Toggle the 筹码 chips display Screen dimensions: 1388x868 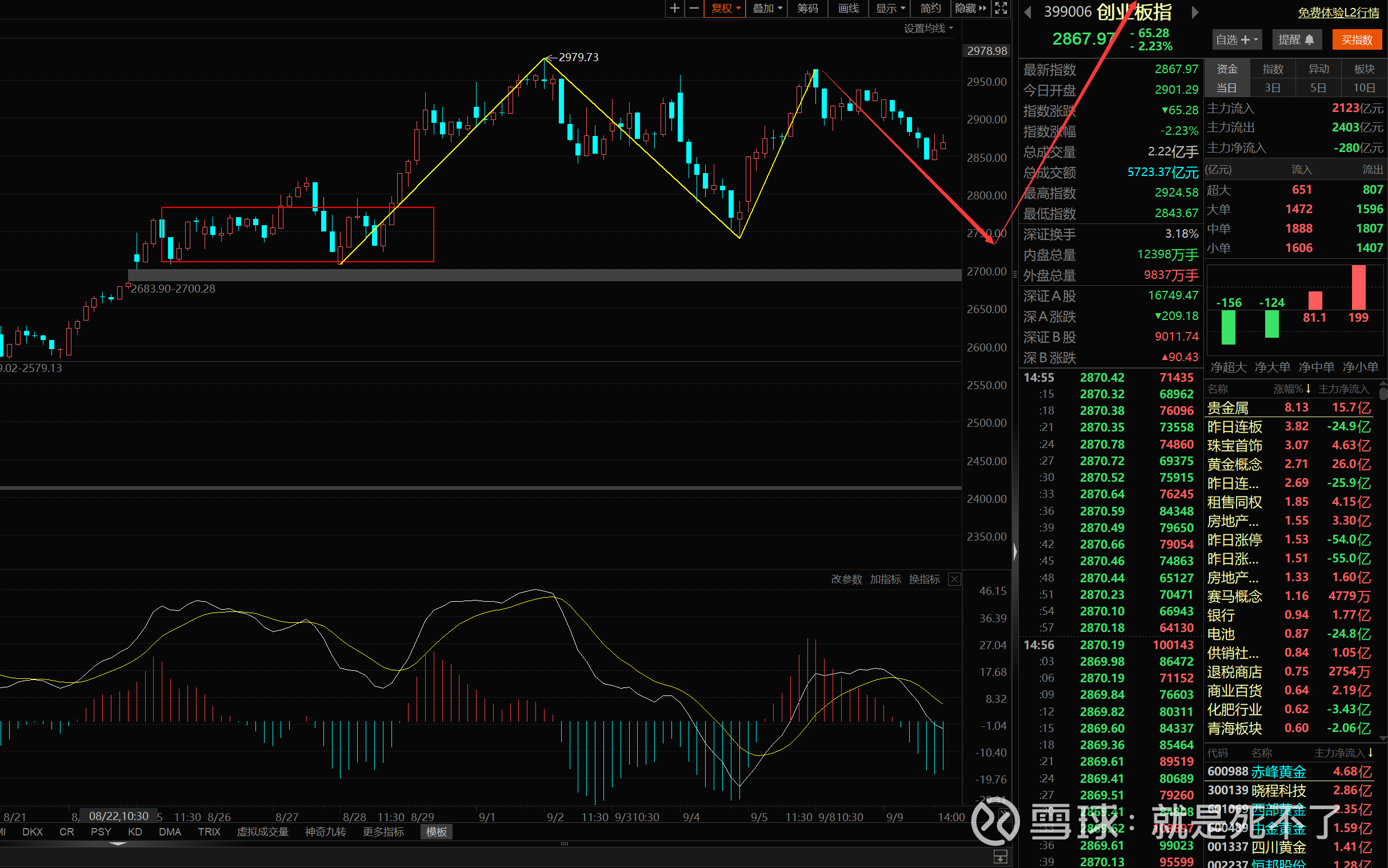click(807, 8)
